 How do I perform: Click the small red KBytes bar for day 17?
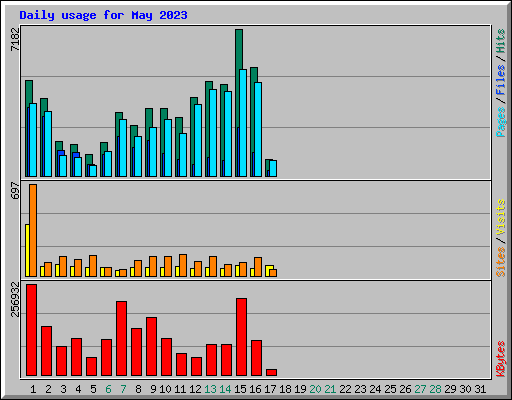click(271, 372)
